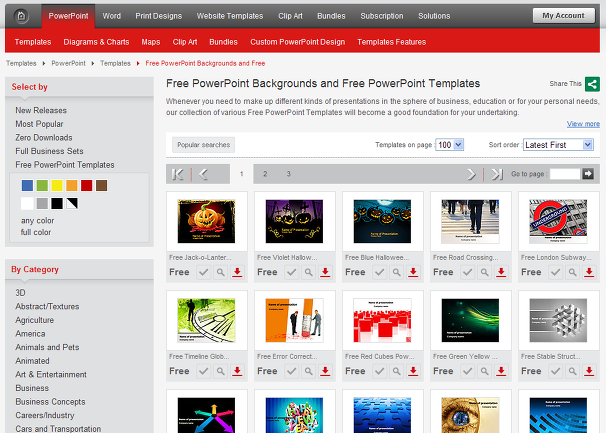Check the Free Error Correction template checkmark
The height and width of the screenshot is (433, 606).
point(291,371)
